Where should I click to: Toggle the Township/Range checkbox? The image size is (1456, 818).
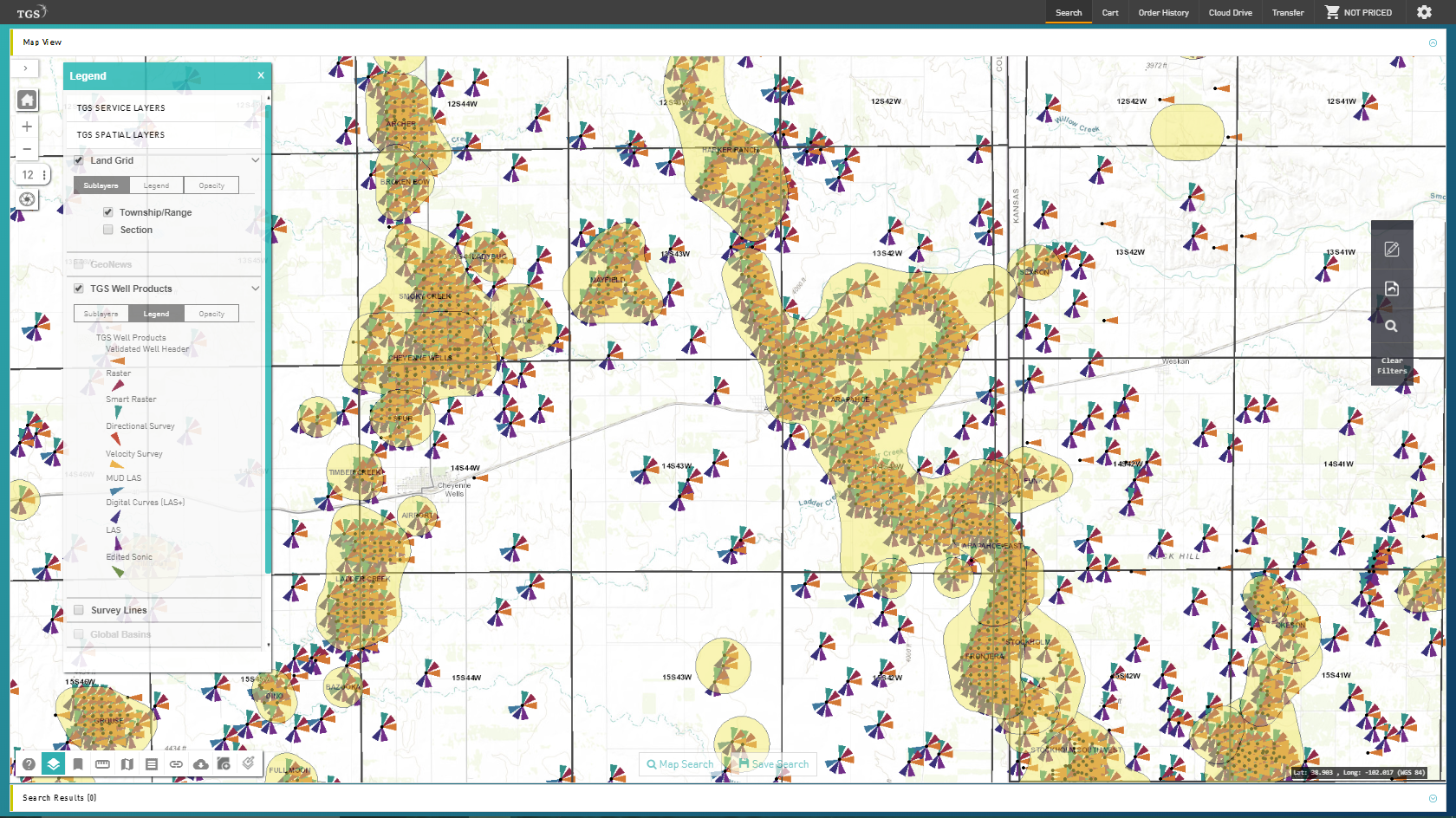[x=108, y=212]
